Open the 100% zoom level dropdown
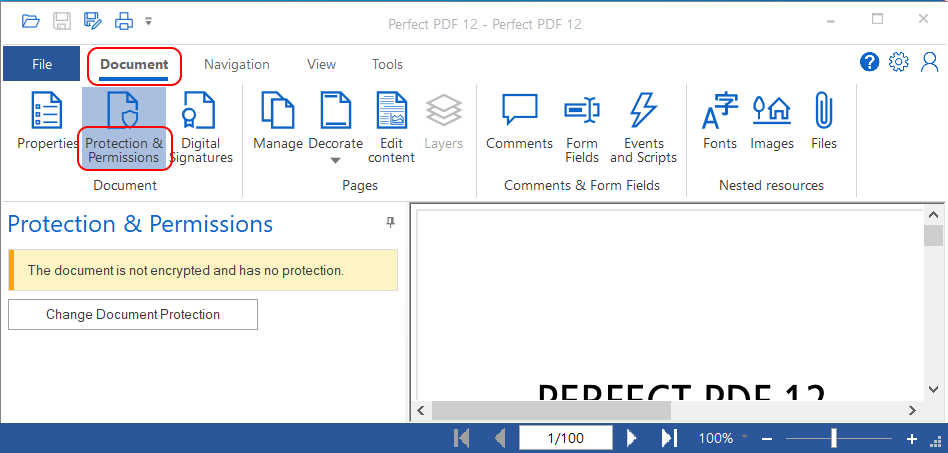948x453 pixels. 745,437
